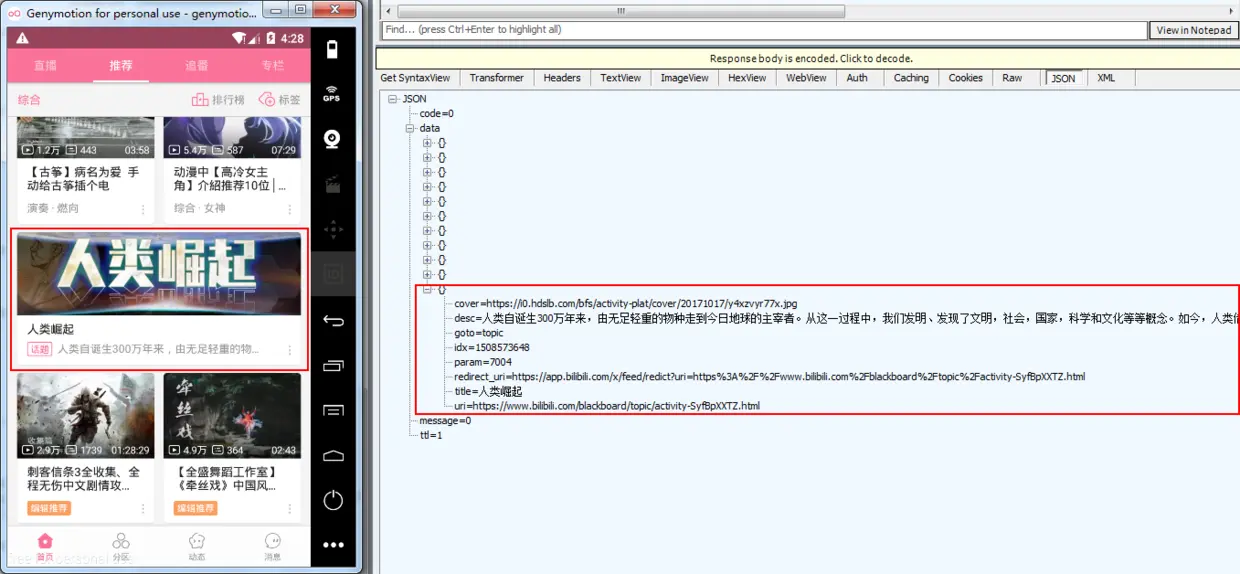Tap the 综合 category label
The width and height of the screenshot is (1240, 574).
[29, 100]
